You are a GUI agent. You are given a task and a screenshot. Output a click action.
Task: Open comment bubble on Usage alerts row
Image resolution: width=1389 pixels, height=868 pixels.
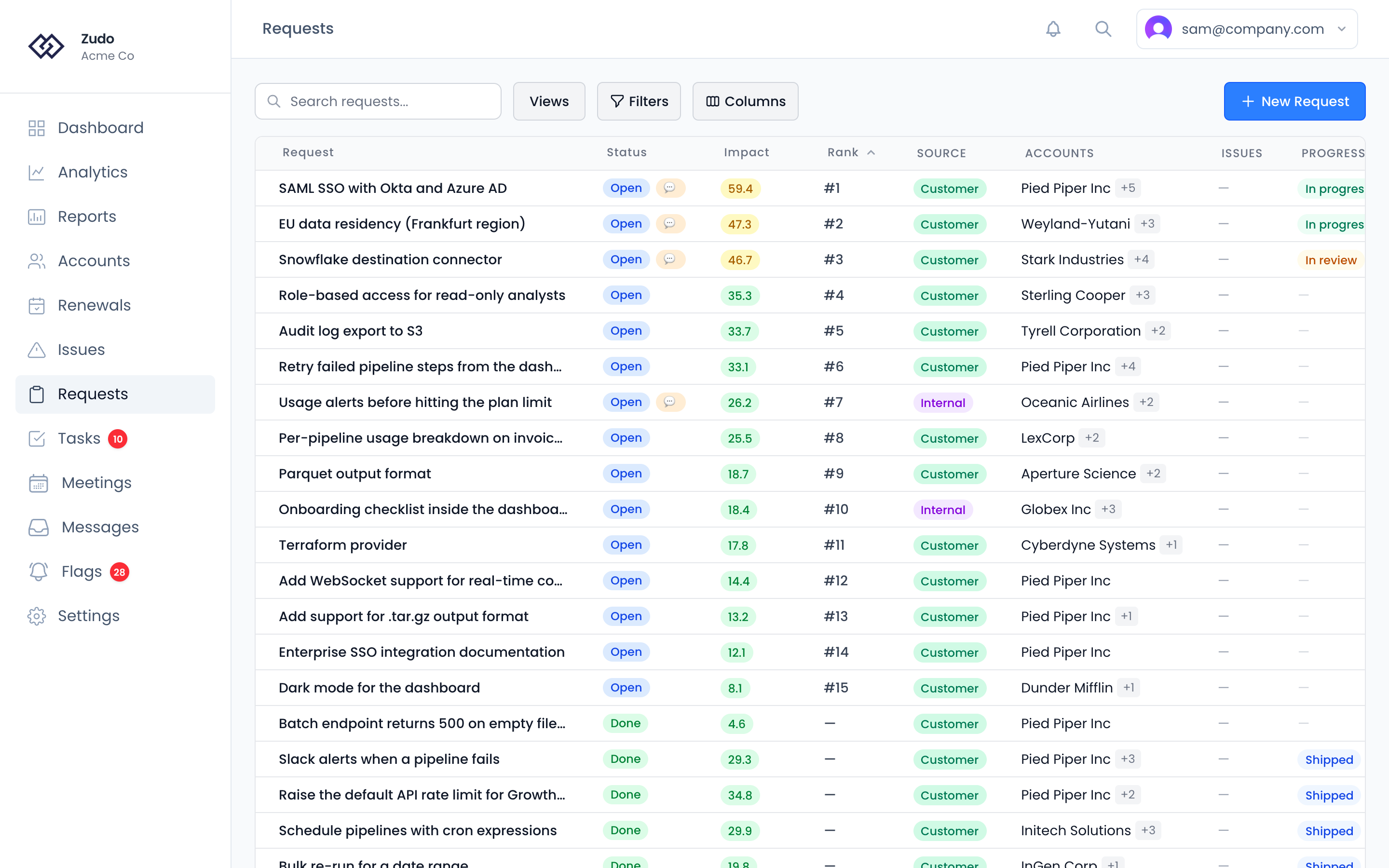[670, 402]
